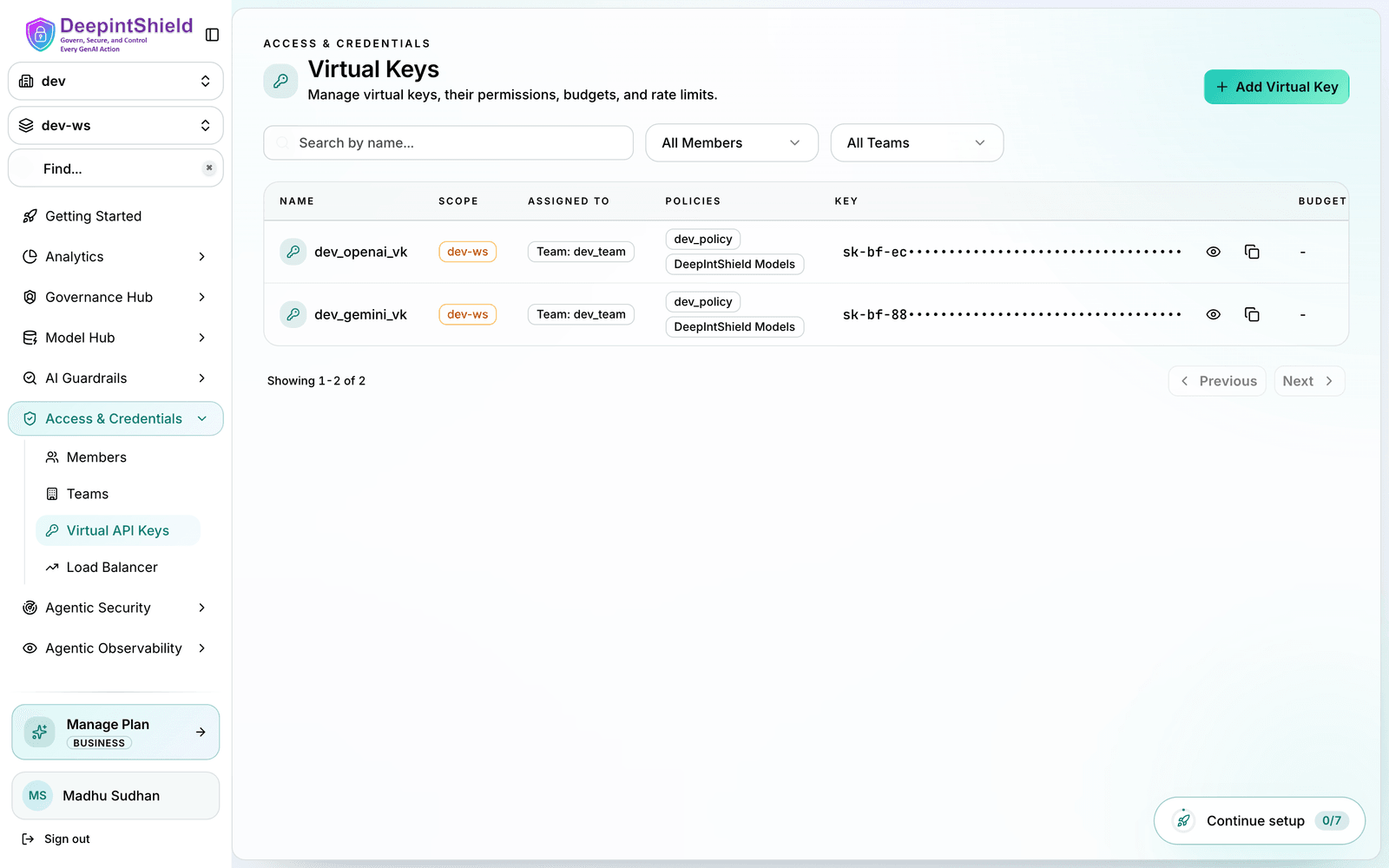1389x868 pixels.
Task: Click Continue setup button
Action: (x=1259, y=820)
